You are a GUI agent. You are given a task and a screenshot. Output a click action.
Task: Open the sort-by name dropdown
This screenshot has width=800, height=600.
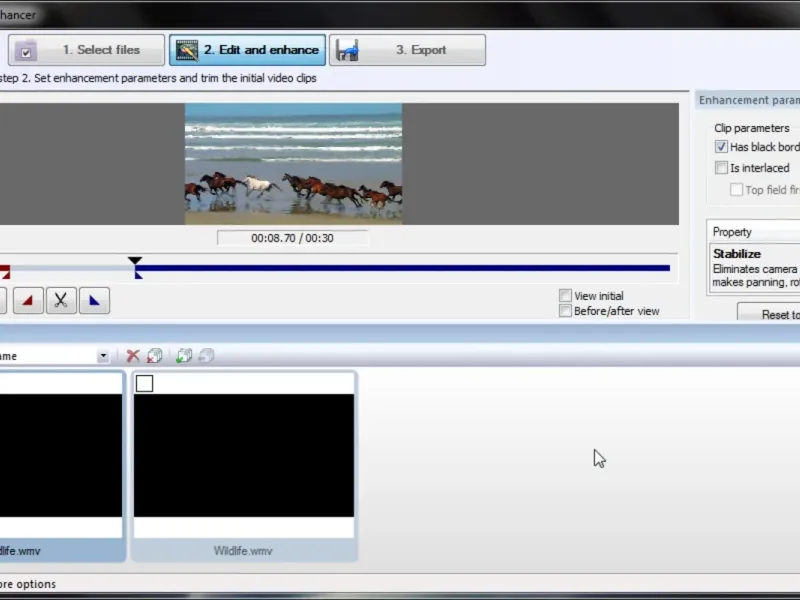click(103, 356)
